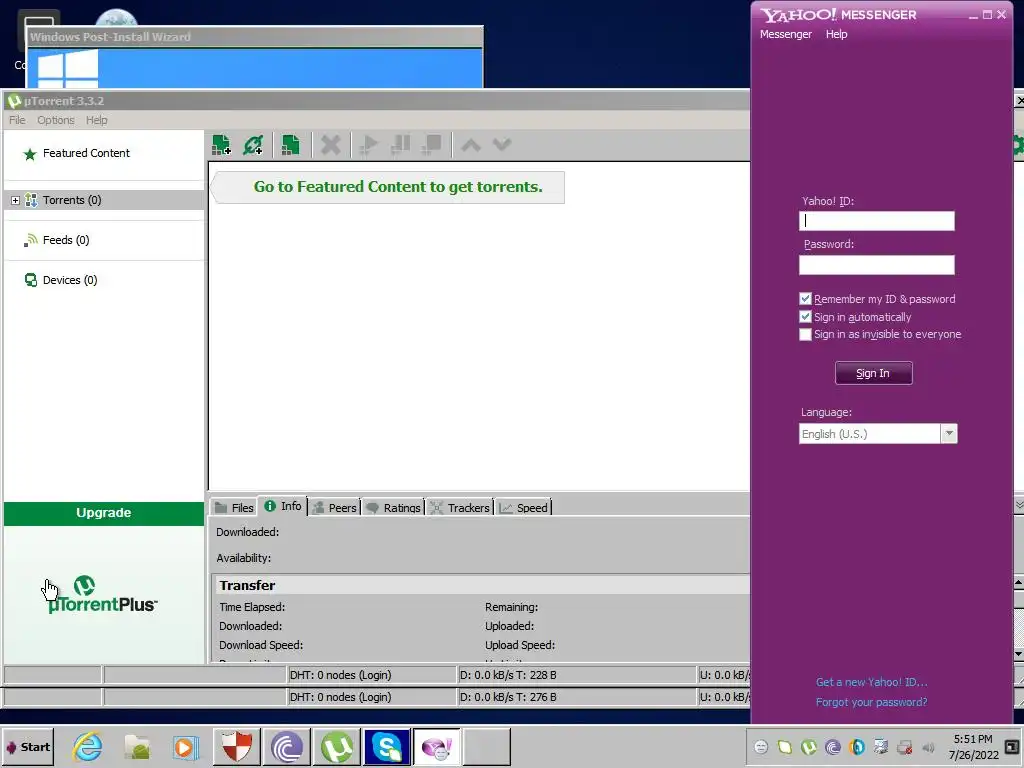This screenshot has height=768, width=1024.
Task: Click the Windows Start button
Action: (27, 746)
